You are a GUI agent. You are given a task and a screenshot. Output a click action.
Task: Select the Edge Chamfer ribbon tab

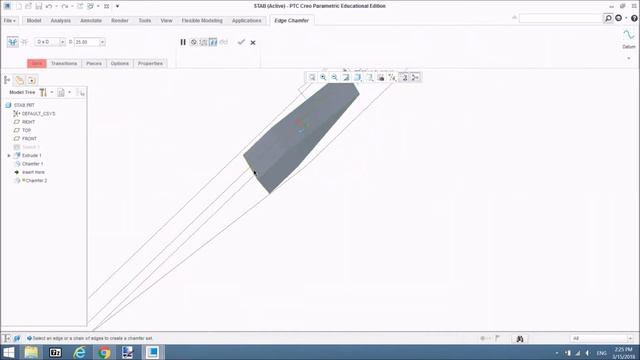(x=291, y=20)
